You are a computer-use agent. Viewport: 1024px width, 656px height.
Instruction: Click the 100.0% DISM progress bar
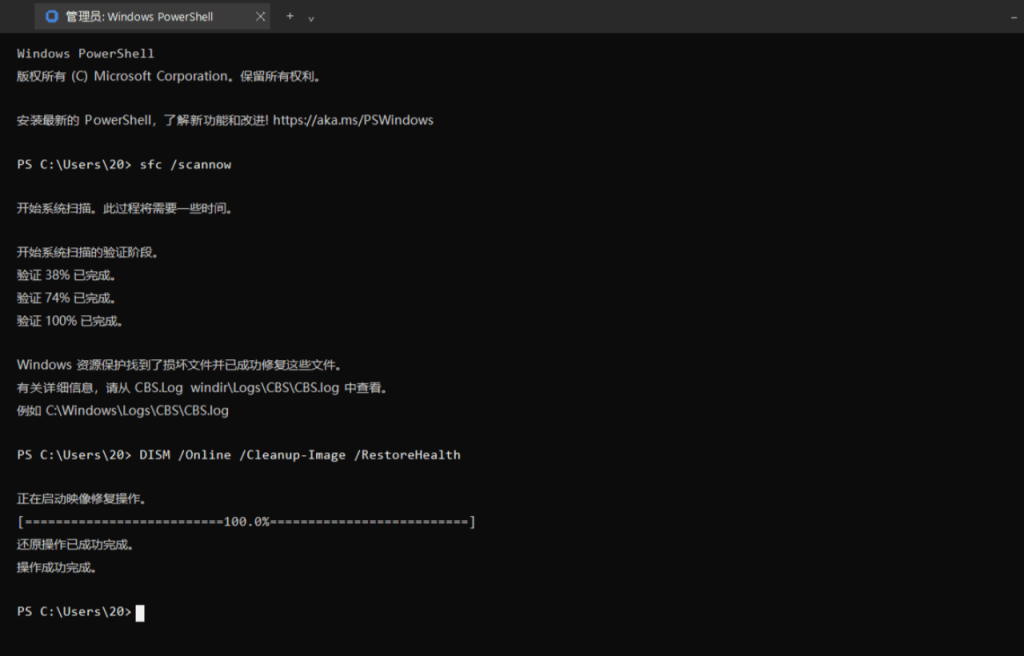point(246,522)
